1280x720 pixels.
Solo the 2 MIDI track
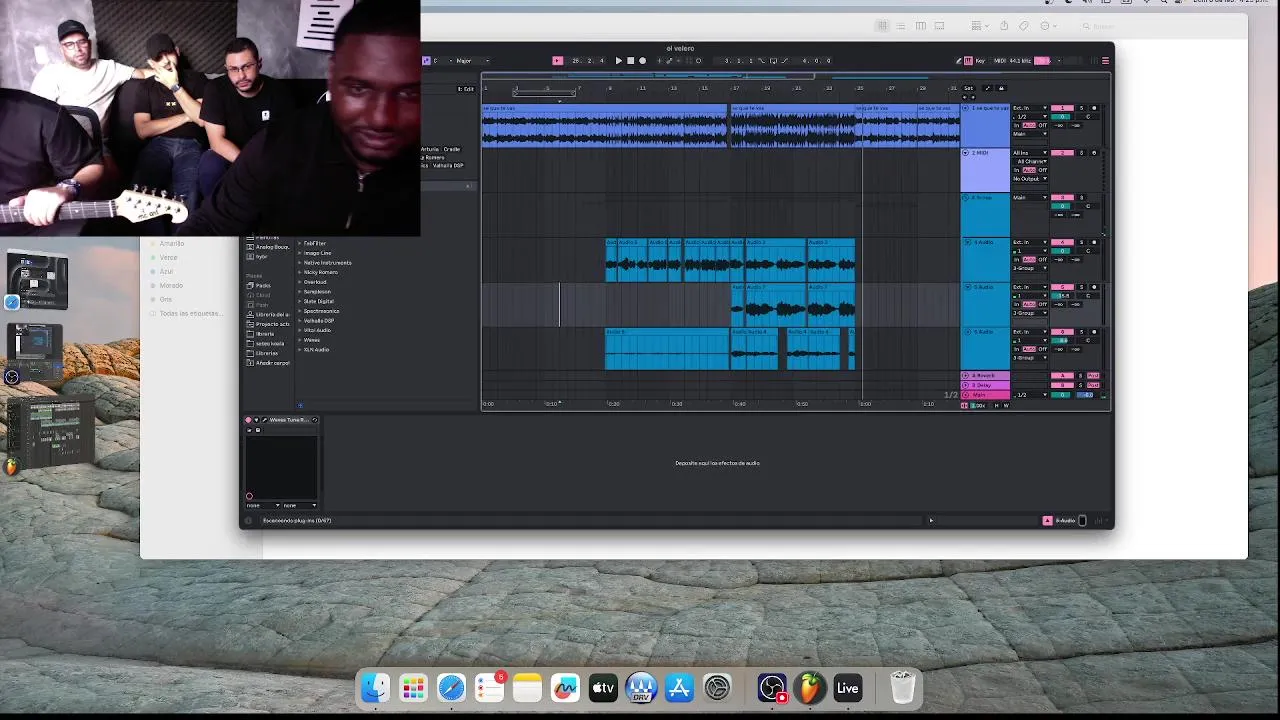pyautogui.click(x=1081, y=153)
